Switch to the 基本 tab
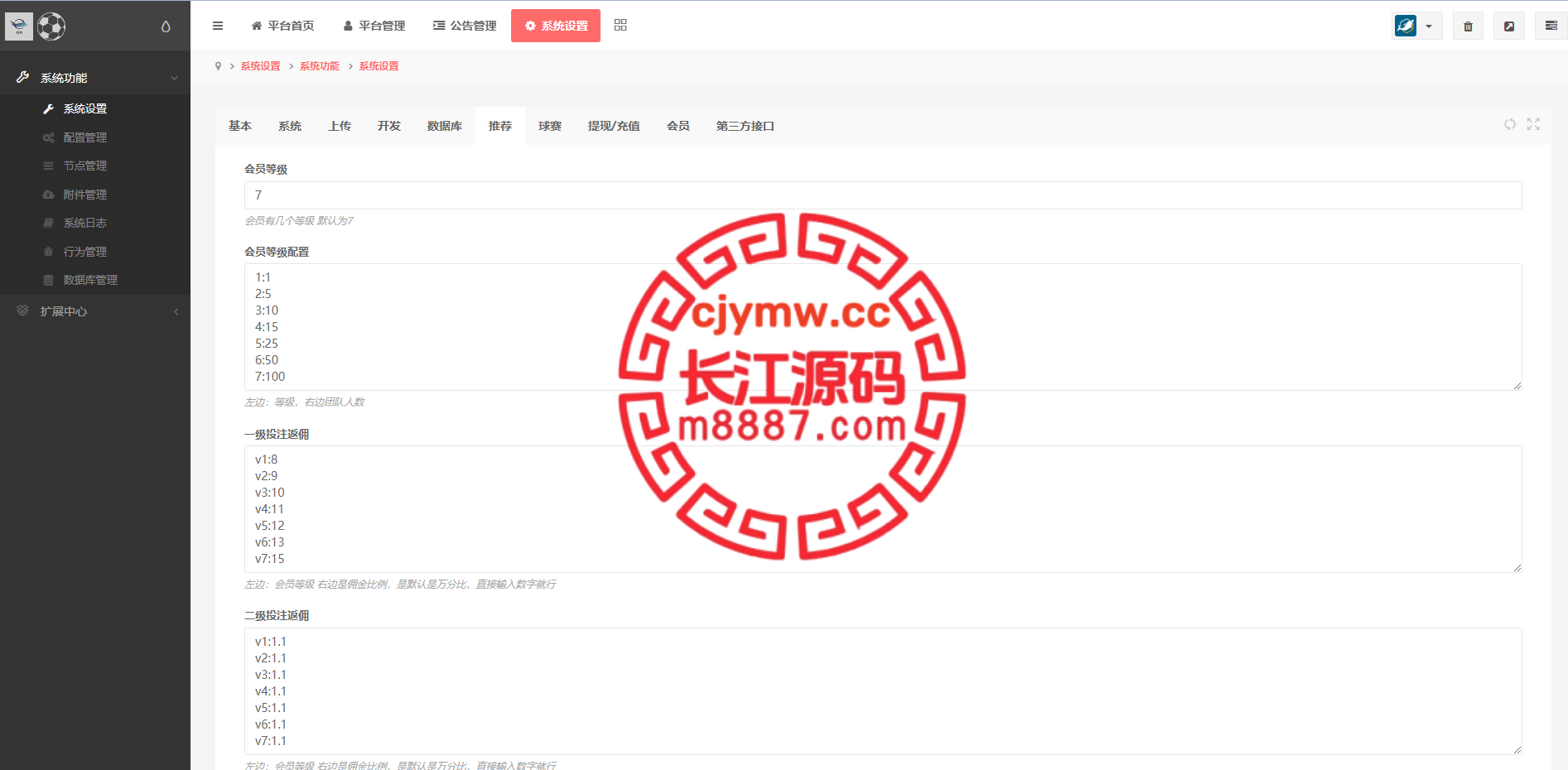The height and width of the screenshot is (770, 1568). [x=240, y=126]
